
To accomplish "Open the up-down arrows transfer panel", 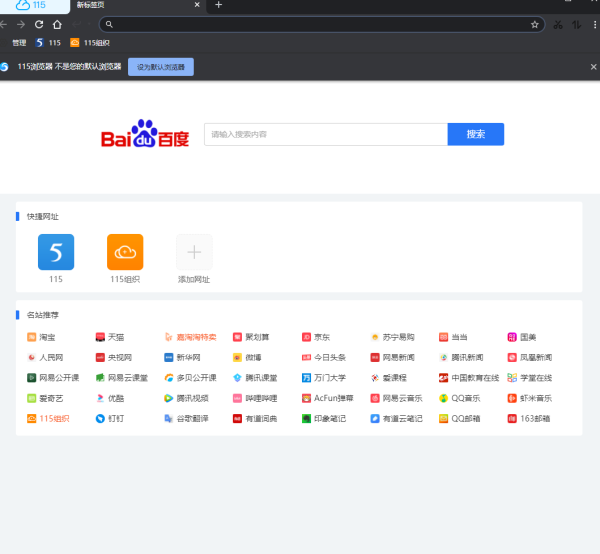I will [577, 25].
